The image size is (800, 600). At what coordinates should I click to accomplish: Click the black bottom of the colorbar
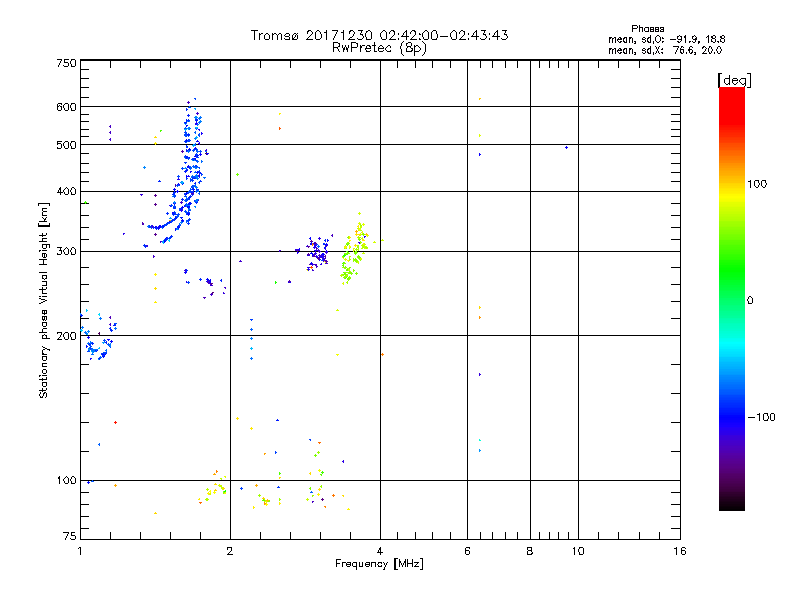click(x=732, y=504)
